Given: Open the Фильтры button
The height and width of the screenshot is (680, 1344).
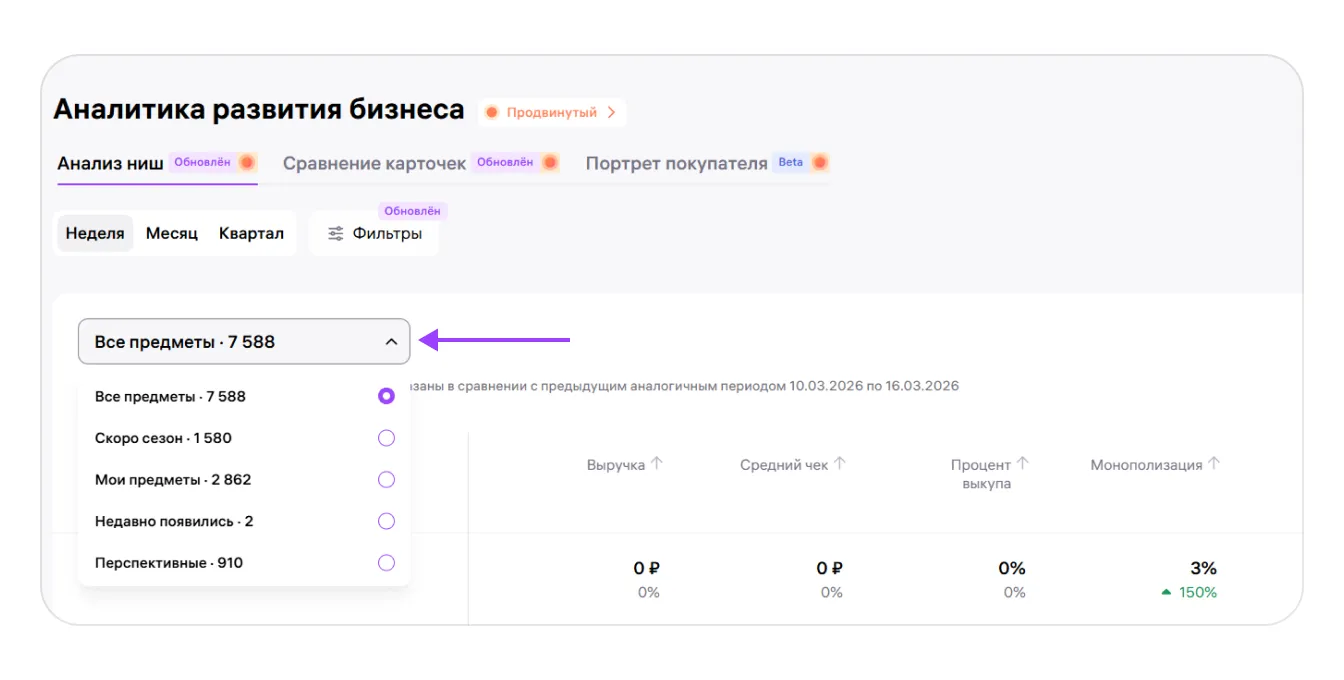Looking at the screenshot, I should click(x=375, y=234).
